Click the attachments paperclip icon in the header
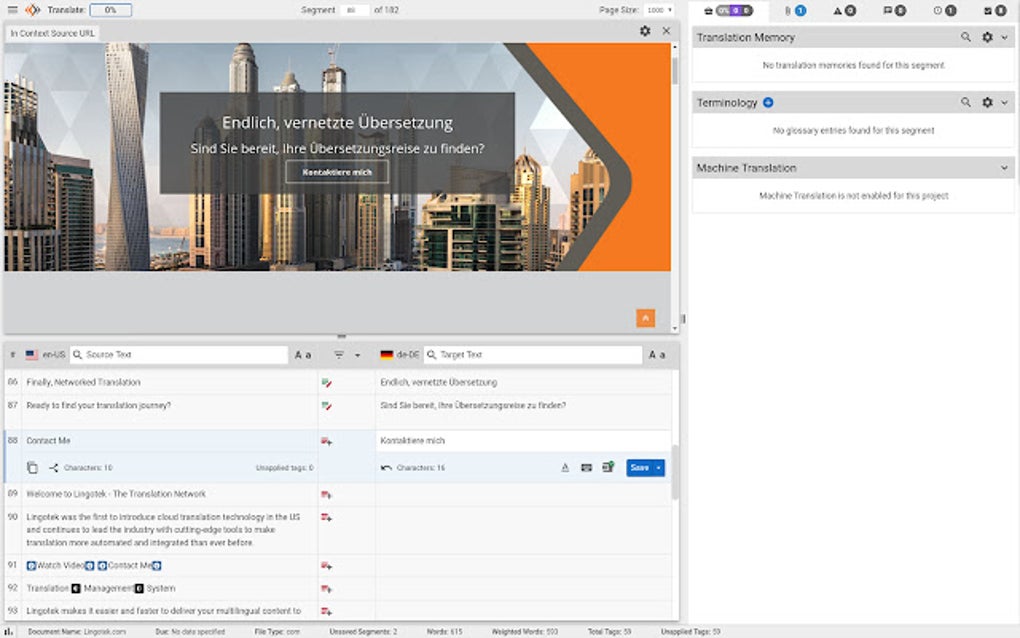1020x638 pixels. [x=788, y=11]
